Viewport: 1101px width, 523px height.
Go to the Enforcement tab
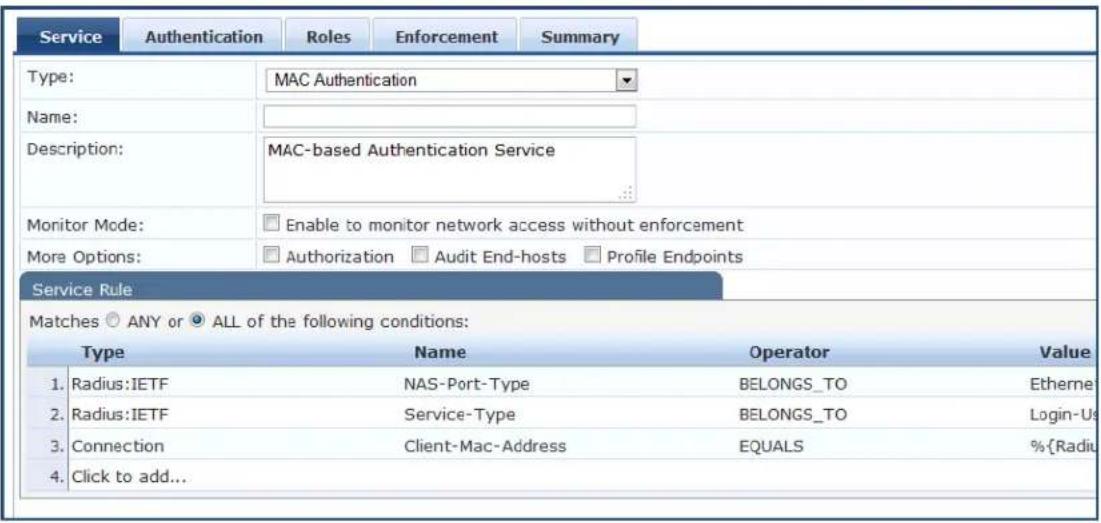point(446,37)
